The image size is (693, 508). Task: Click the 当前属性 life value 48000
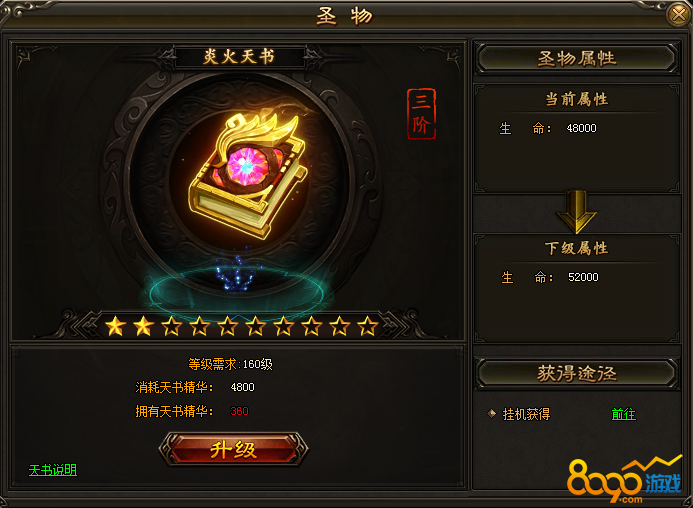click(582, 128)
